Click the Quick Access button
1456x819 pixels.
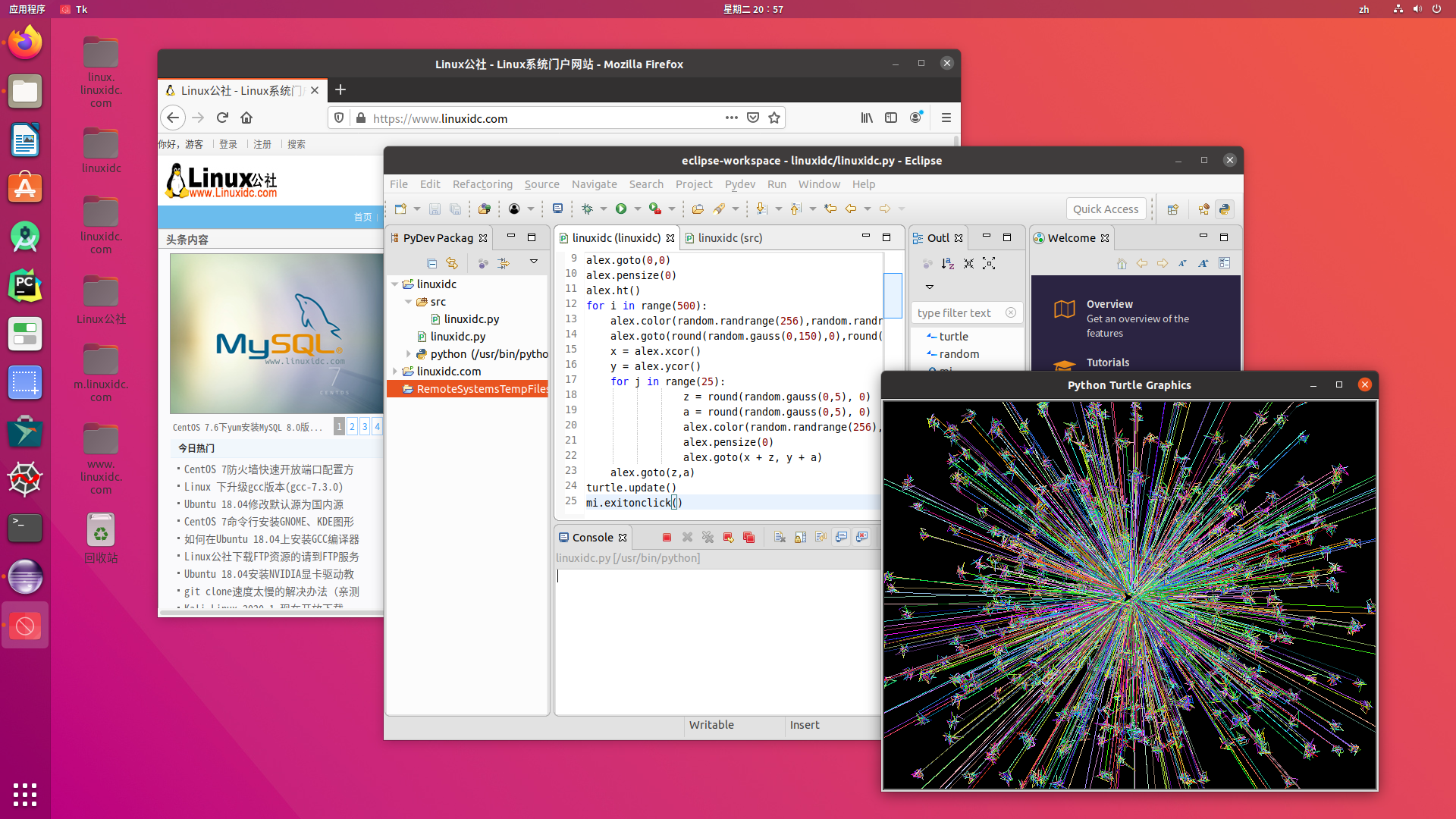click(x=1105, y=209)
